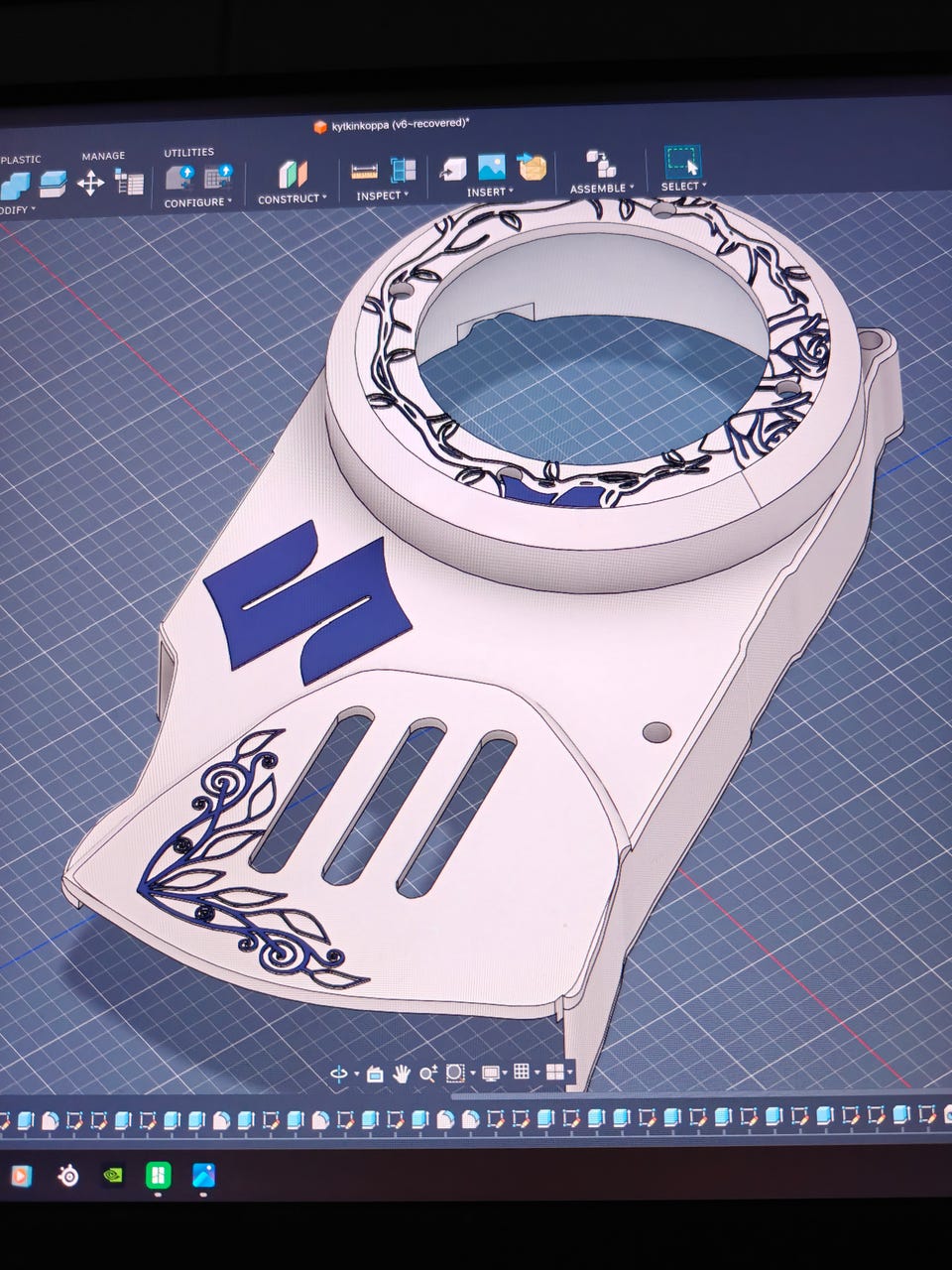Click the Insert box icon right of Canvas
Image resolution: width=952 pixels, height=1270 pixels.
(533, 165)
